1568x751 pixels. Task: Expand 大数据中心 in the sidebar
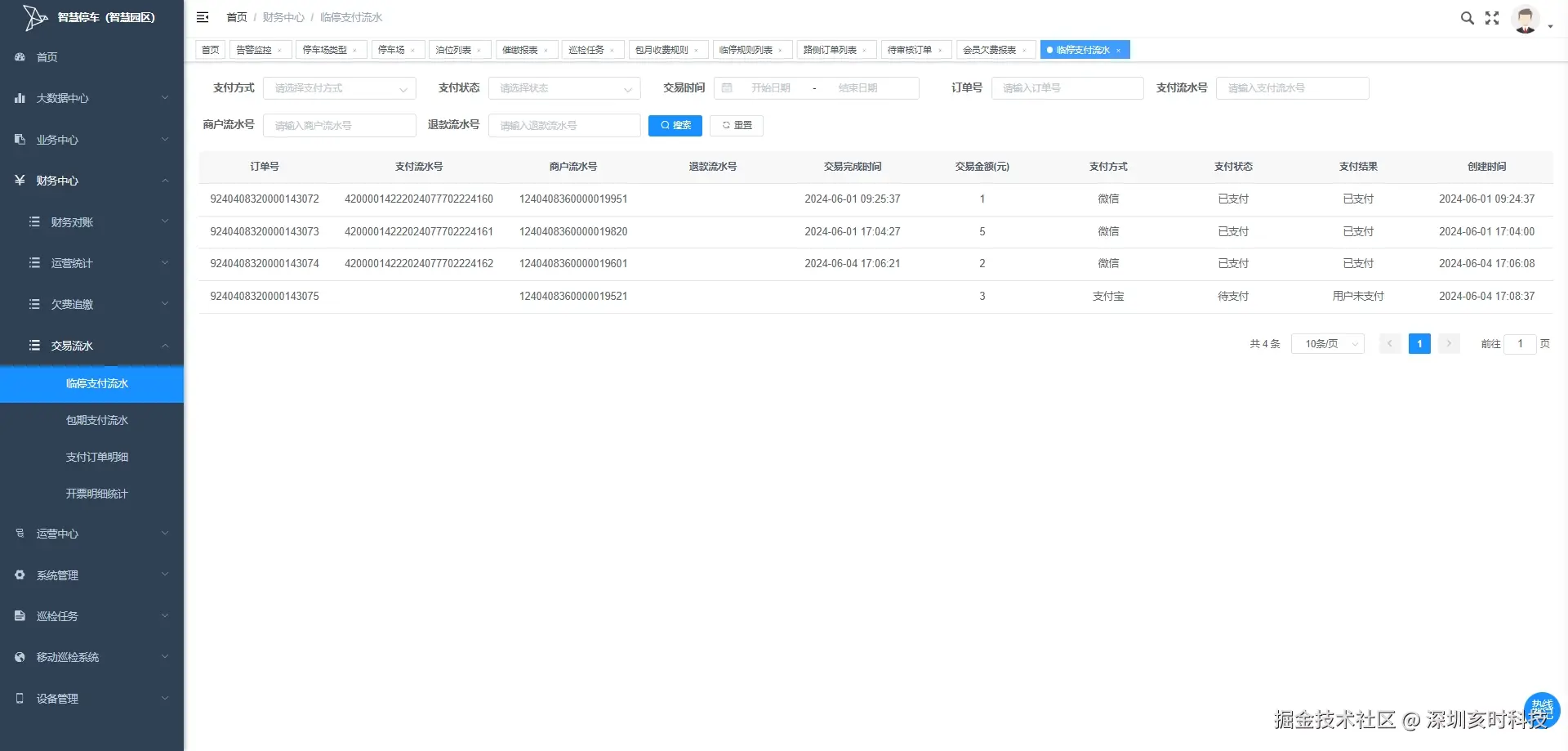tap(91, 98)
